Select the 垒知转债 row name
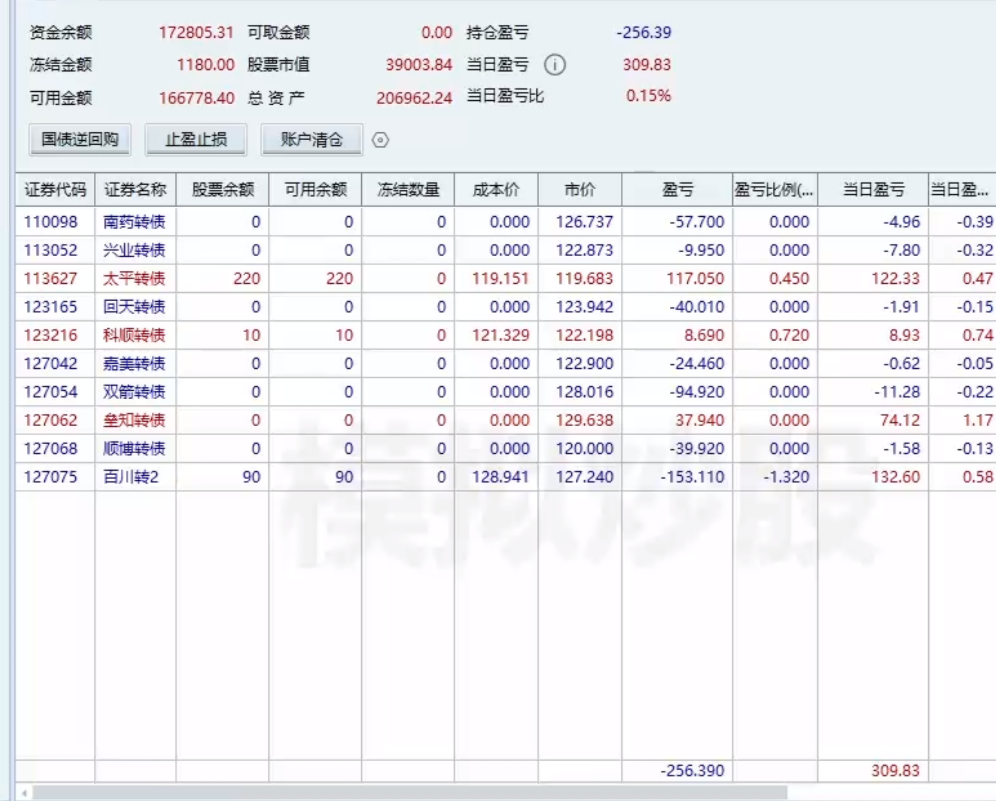996x801 pixels. 134,420
